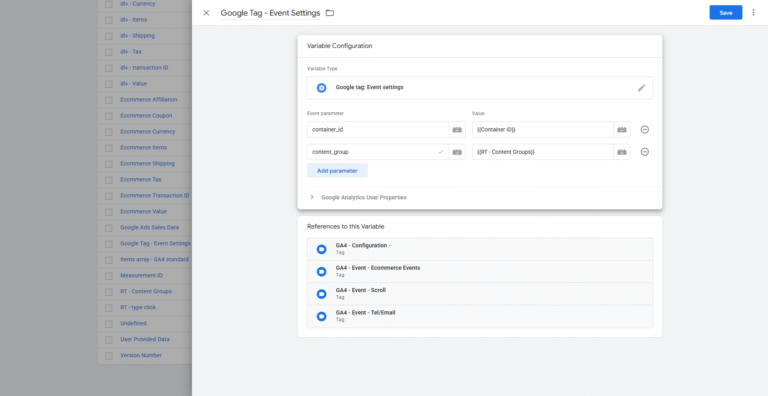Click the {{Container ID}} value field

[543, 129]
